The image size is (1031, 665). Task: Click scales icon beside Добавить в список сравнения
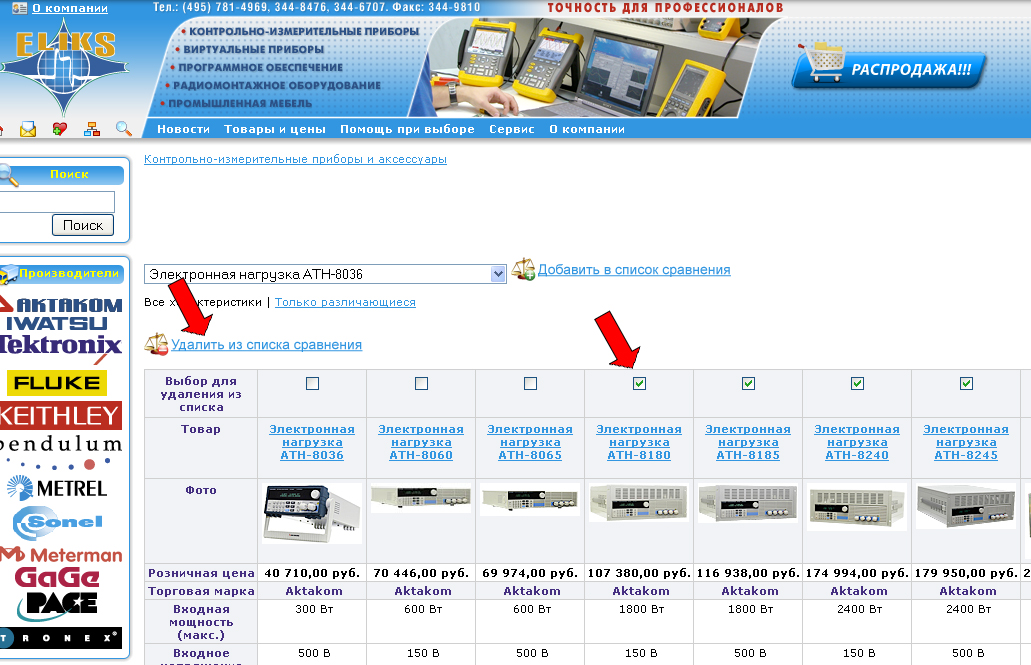(x=523, y=269)
